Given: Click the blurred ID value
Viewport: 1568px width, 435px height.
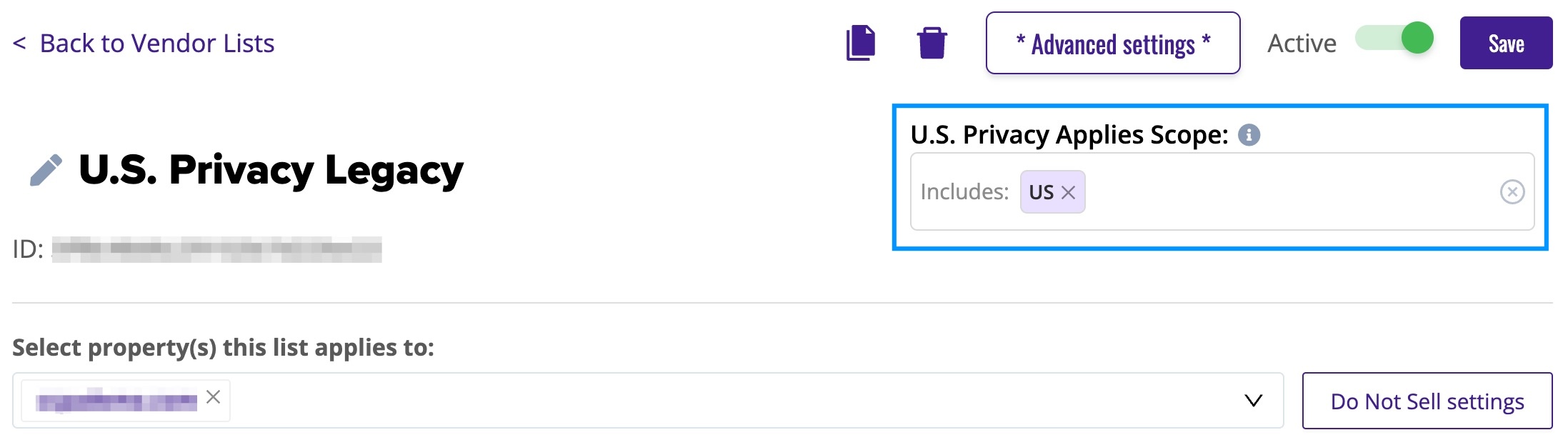Looking at the screenshot, I should [x=217, y=249].
